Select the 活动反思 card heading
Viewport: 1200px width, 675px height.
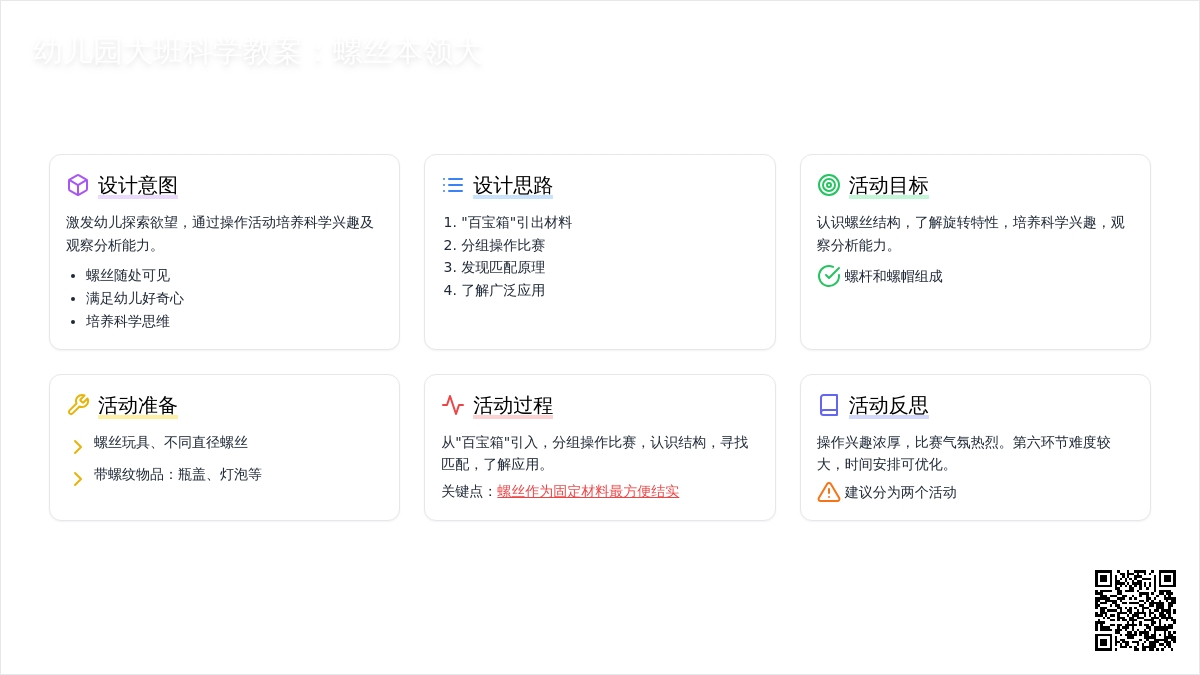[x=887, y=405]
